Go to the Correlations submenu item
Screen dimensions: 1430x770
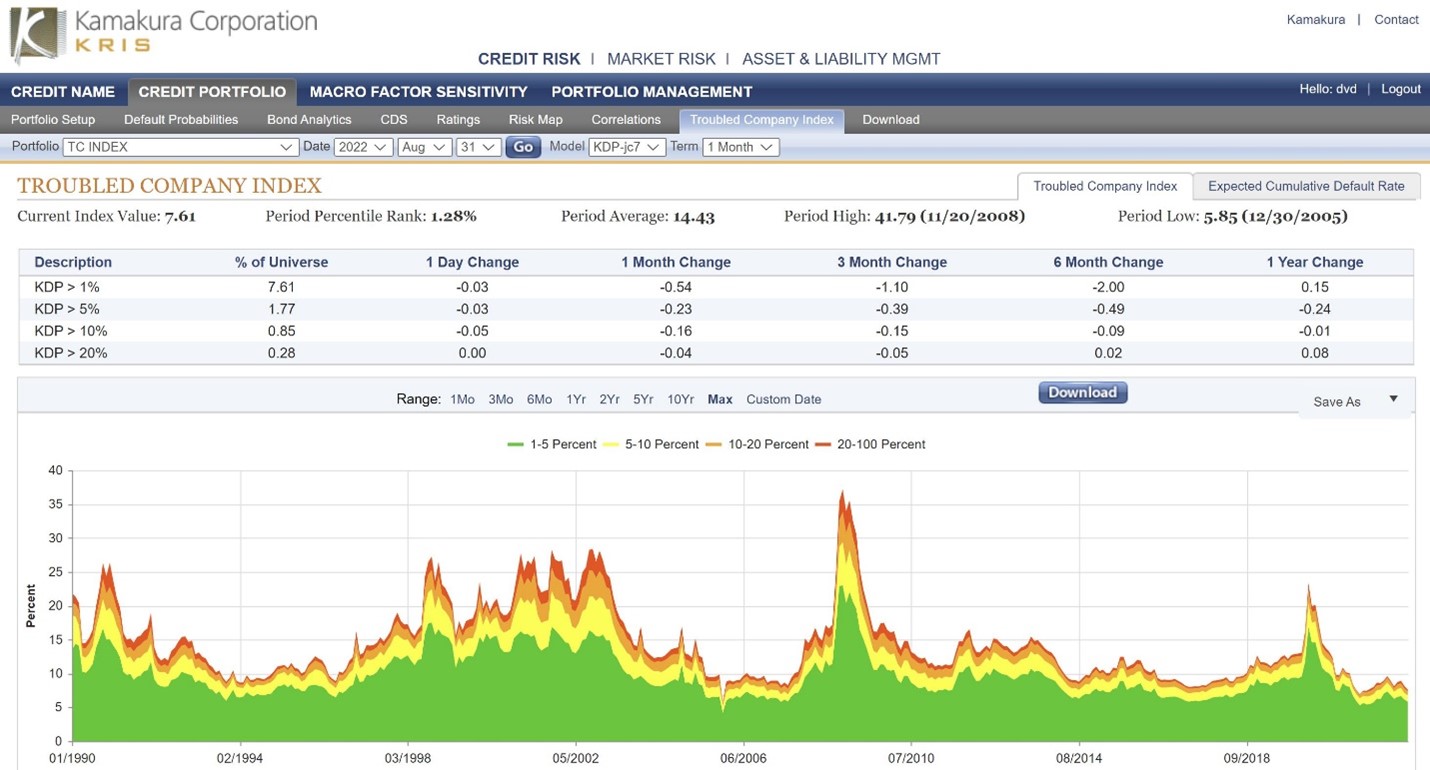tap(626, 119)
